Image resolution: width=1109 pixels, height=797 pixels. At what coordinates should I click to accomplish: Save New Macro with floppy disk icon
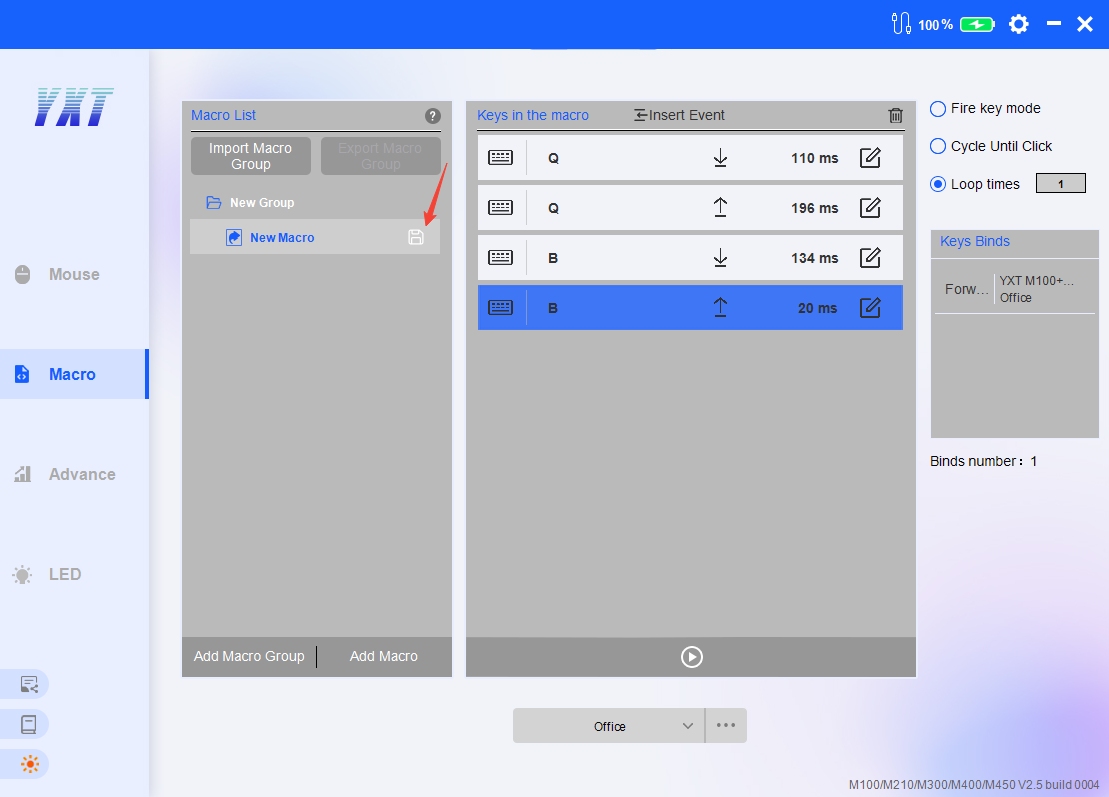coord(416,237)
